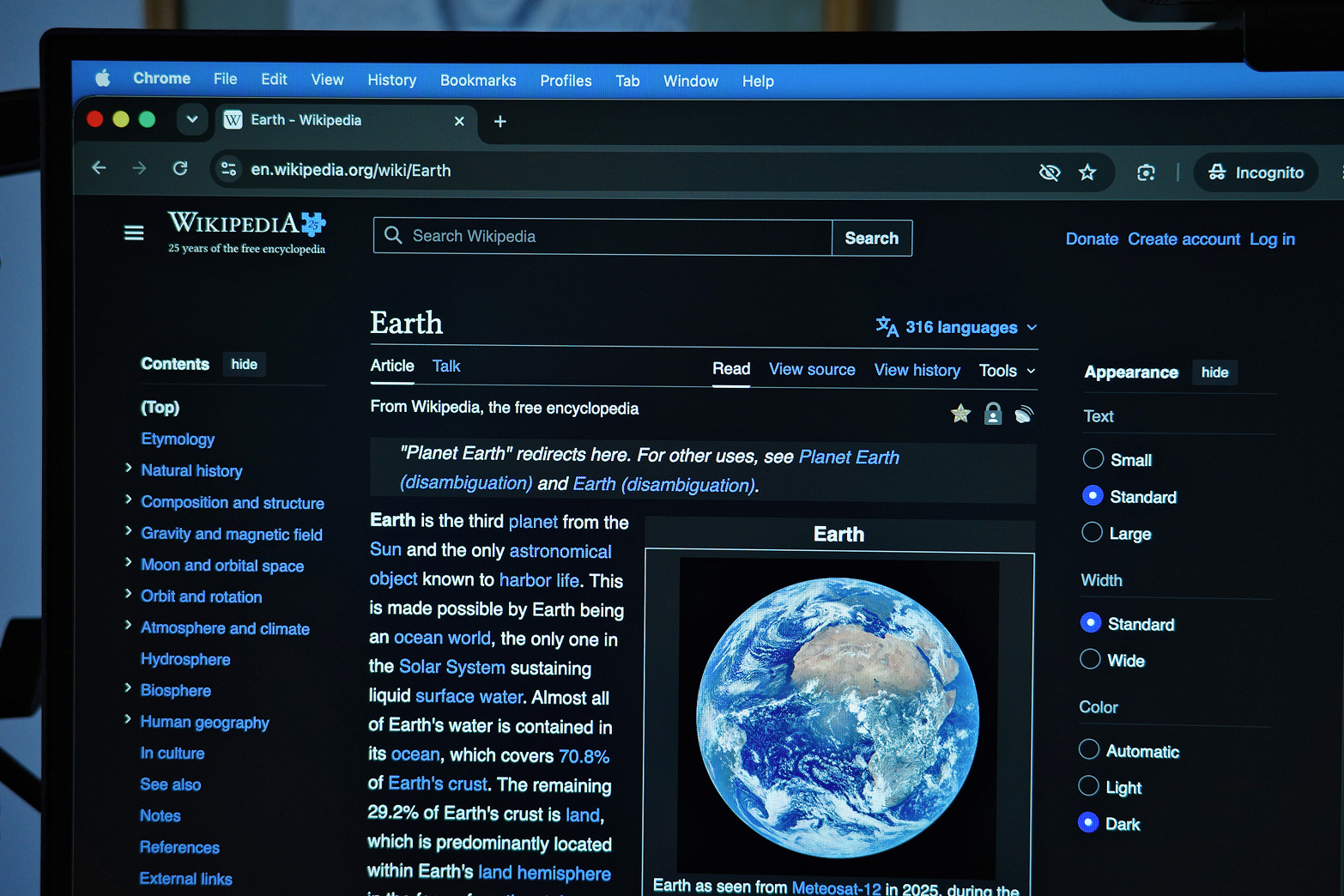
Task: Open the View source tab
Action: [812, 369]
